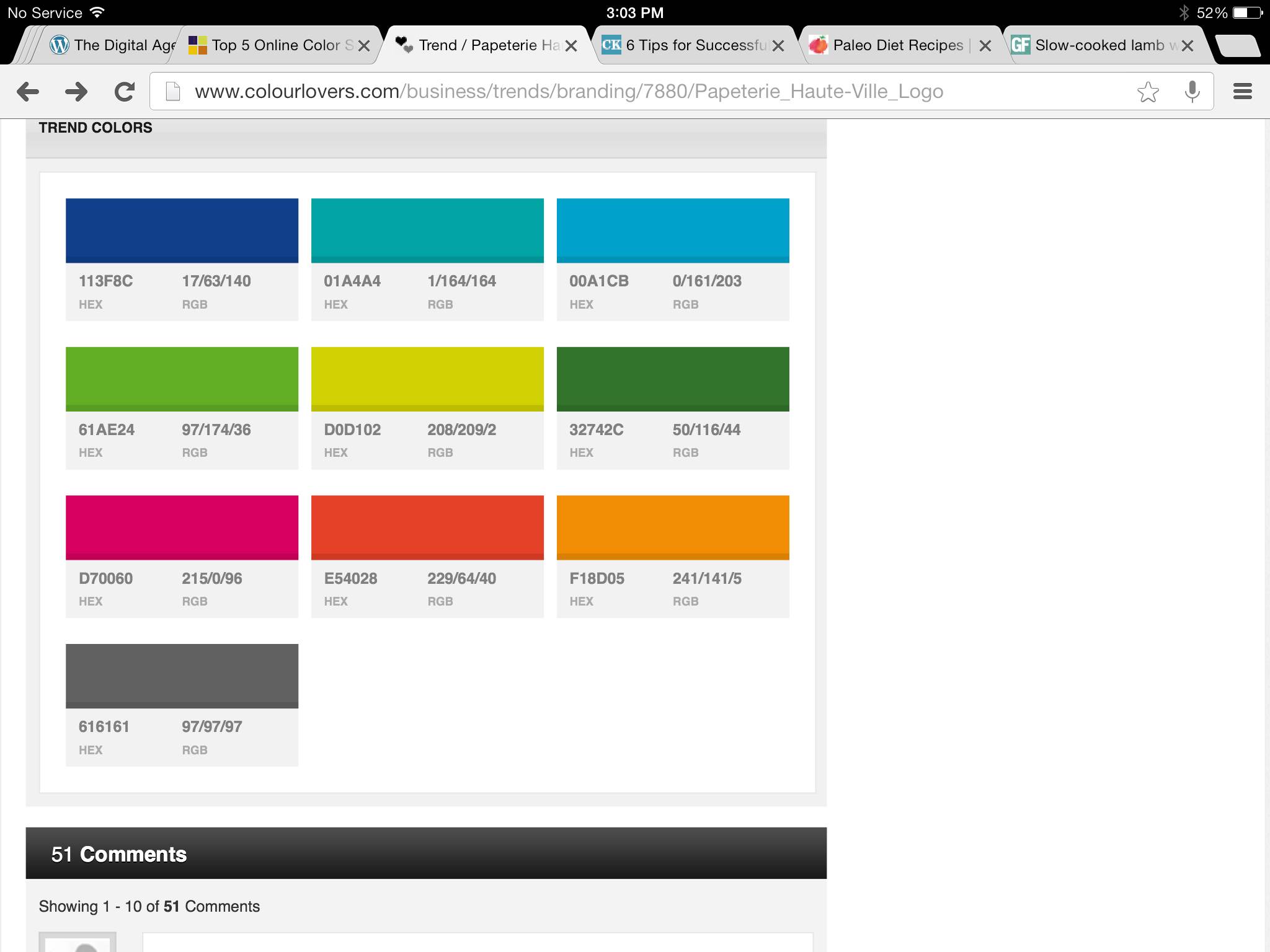Bookmark page with the star icon
1270x952 pixels.
[1148, 92]
